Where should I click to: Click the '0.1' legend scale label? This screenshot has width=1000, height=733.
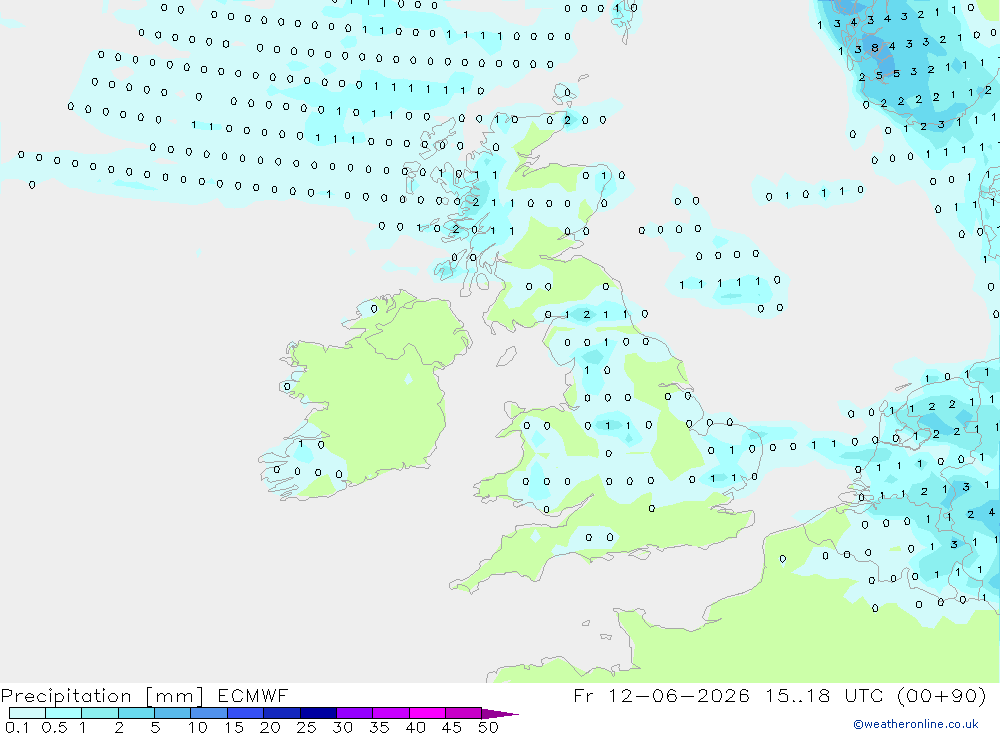click(x=17, y=727)
